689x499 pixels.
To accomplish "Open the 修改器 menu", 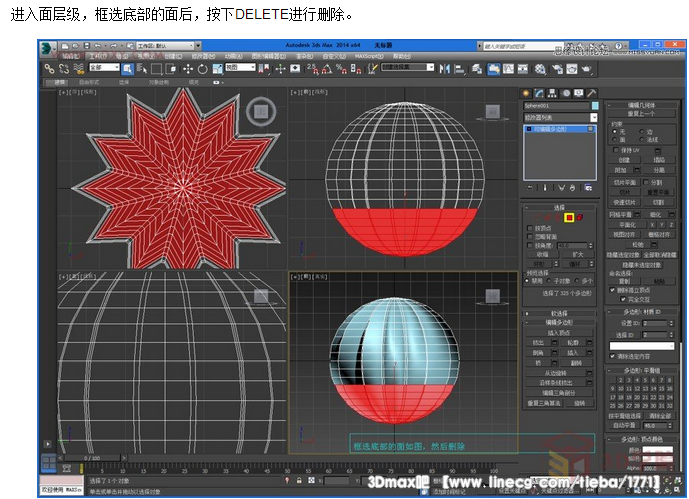I will click(x=203, y=56).
